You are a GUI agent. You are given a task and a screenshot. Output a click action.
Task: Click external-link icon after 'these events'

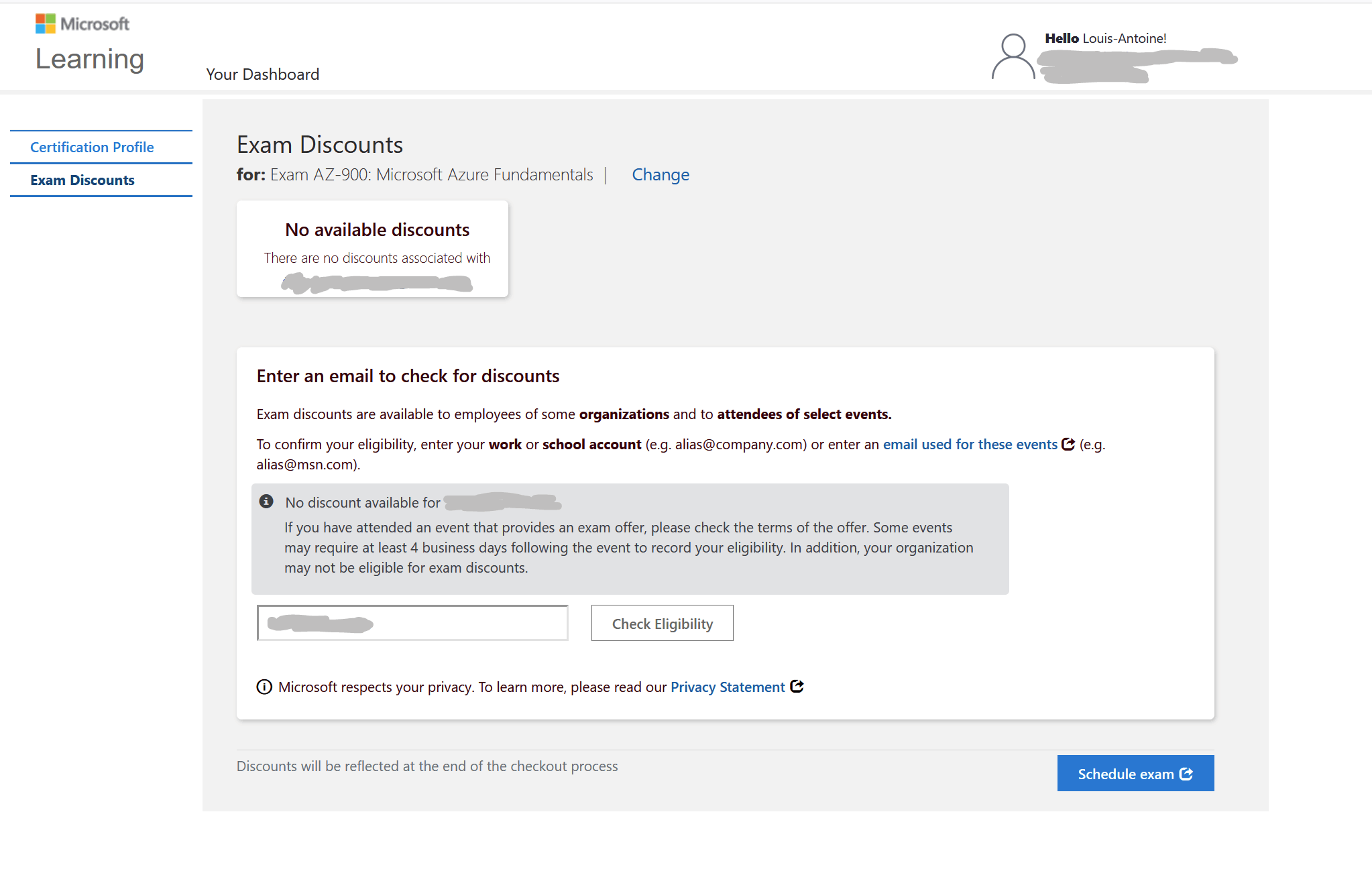(1068, 444)
